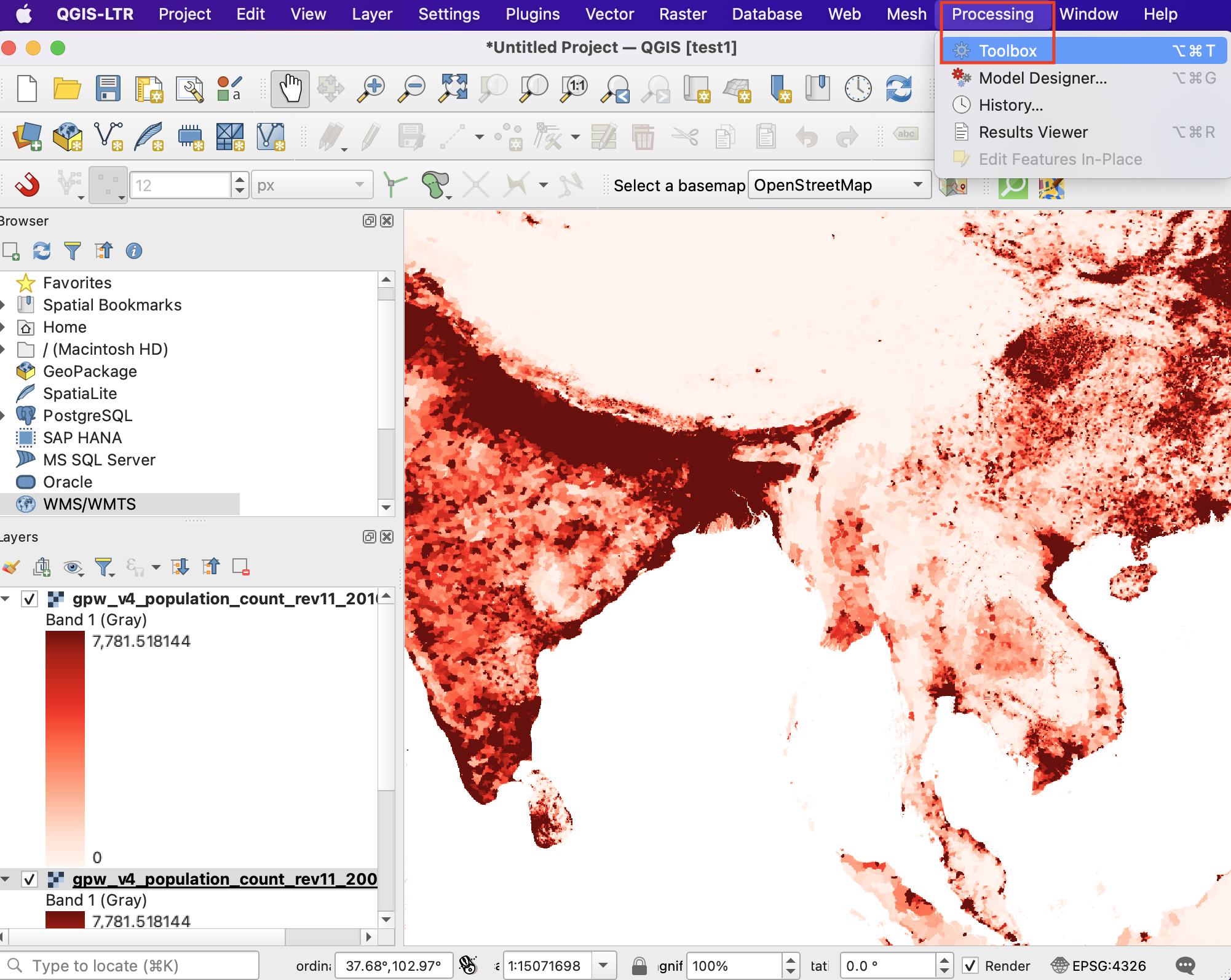1231x980 pixels.
Task: Select WMS/WMTS in the Browser panel
Action: (89, 504)
